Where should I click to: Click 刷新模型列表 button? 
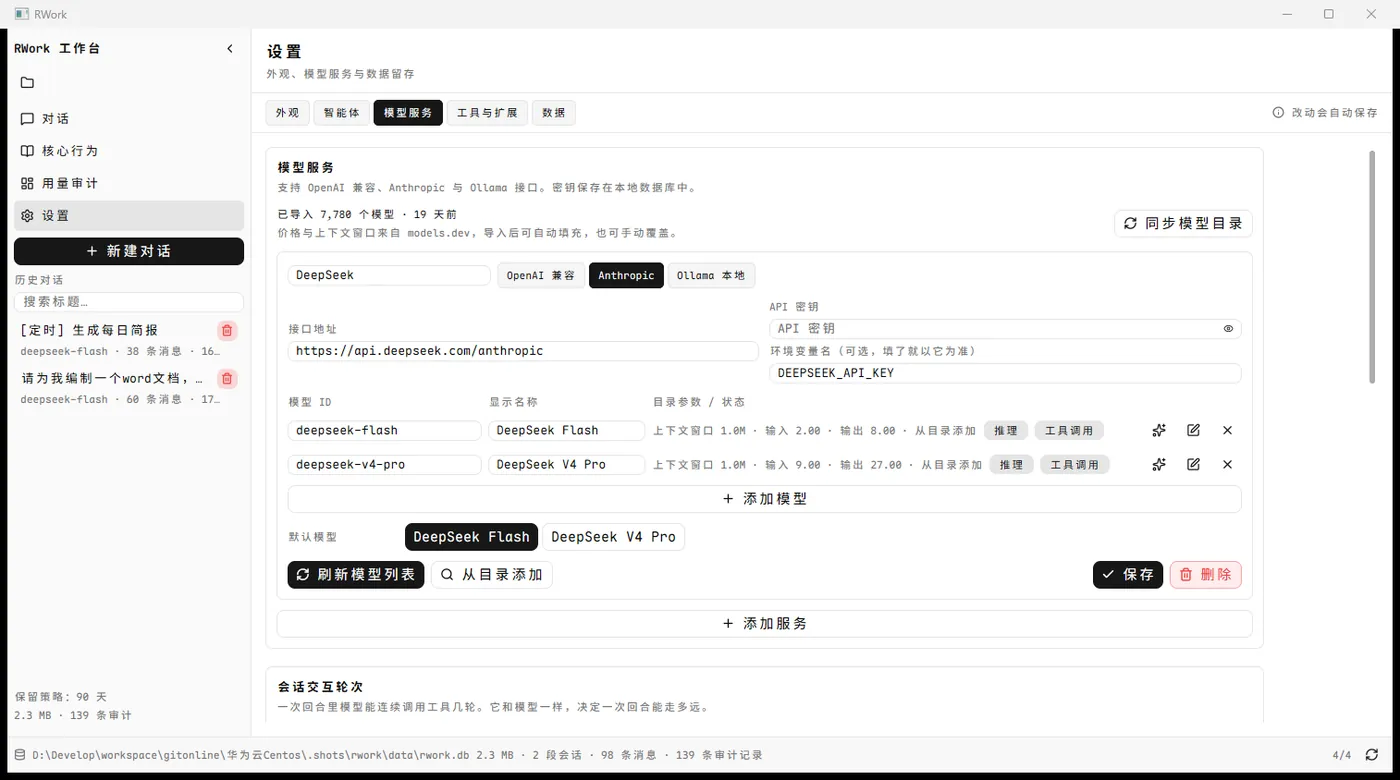click(356, 575)
